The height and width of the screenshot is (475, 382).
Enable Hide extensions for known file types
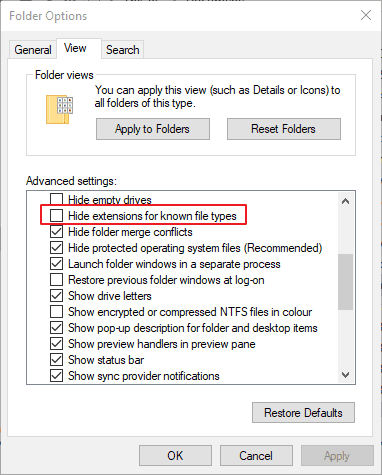point(56,215)
